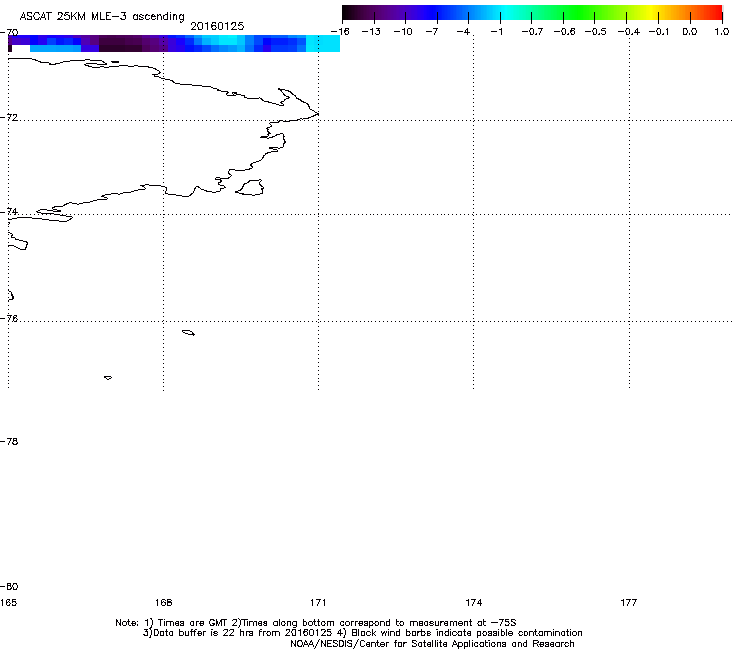Pick the green section of the color bar
The height and width of the screenshot is (650, 740).
click(x=580, y=13)
